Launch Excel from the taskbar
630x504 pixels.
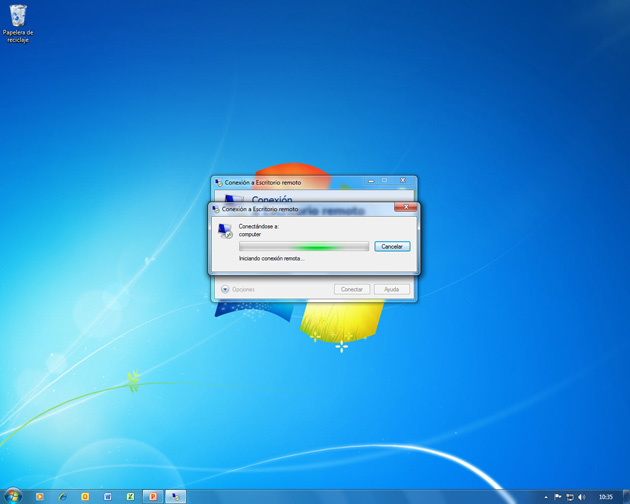click(x=130, y=496)
